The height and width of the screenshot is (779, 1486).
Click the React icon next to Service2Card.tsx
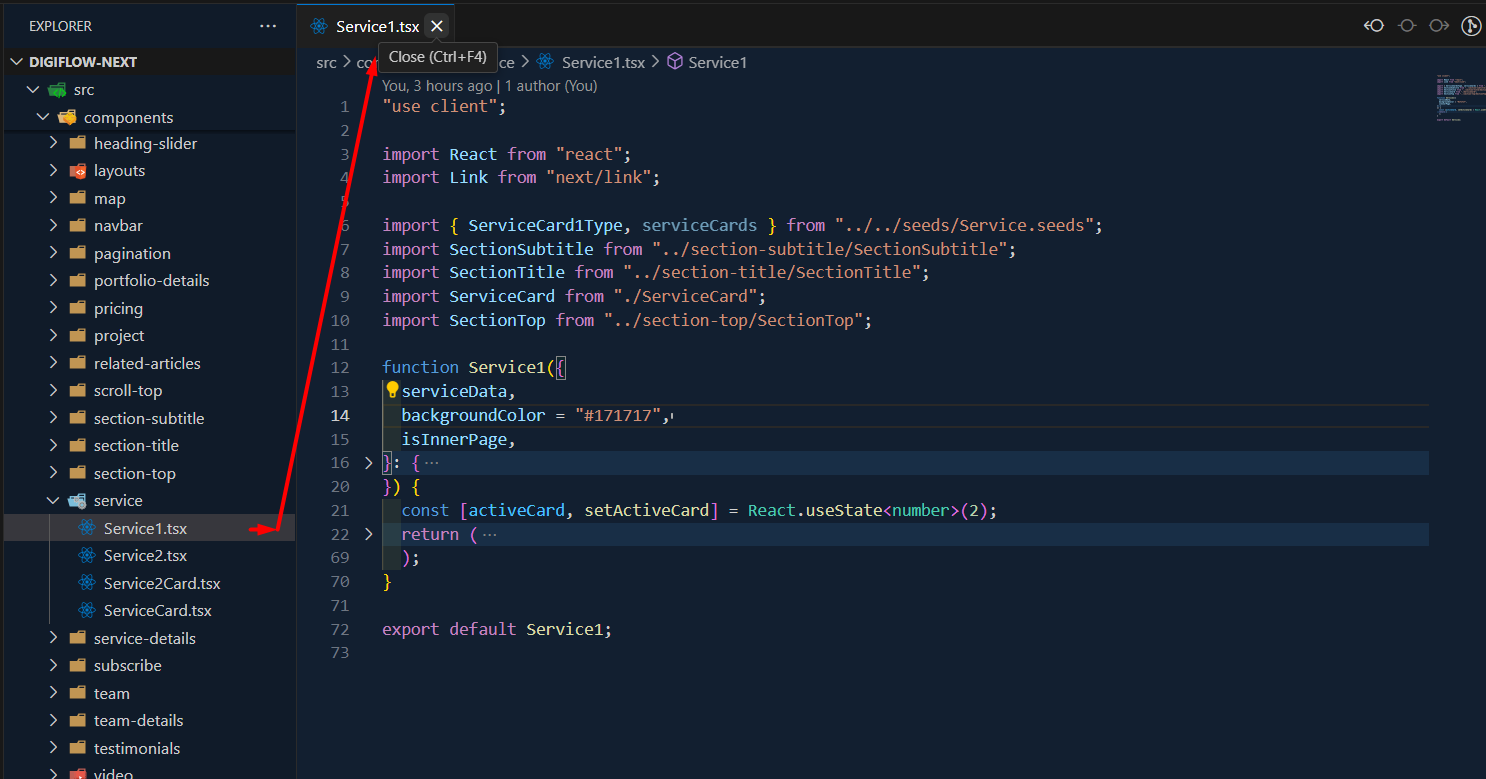[x=87, y=583]
